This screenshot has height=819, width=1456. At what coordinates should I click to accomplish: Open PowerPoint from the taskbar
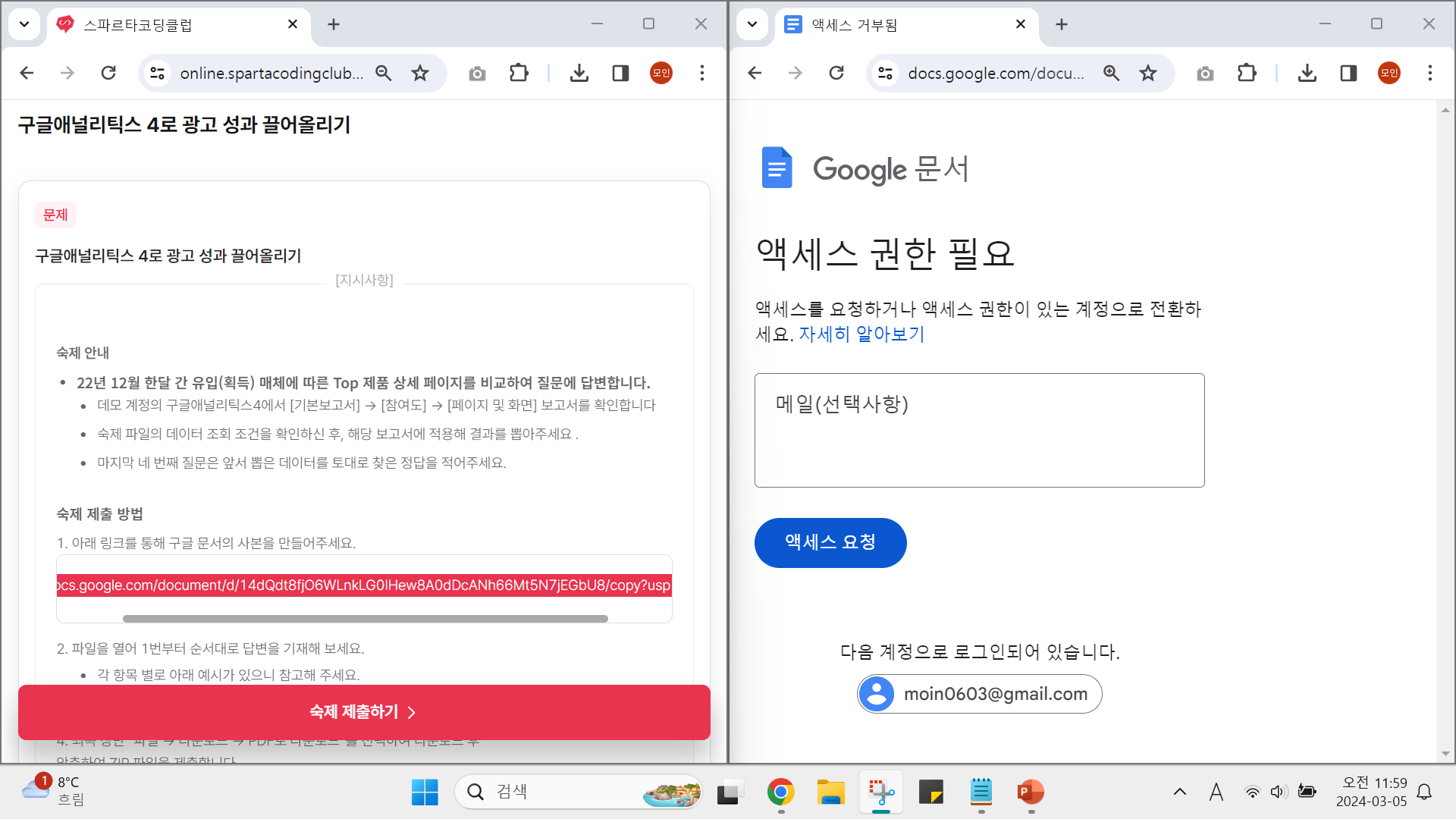point(1031,792)
